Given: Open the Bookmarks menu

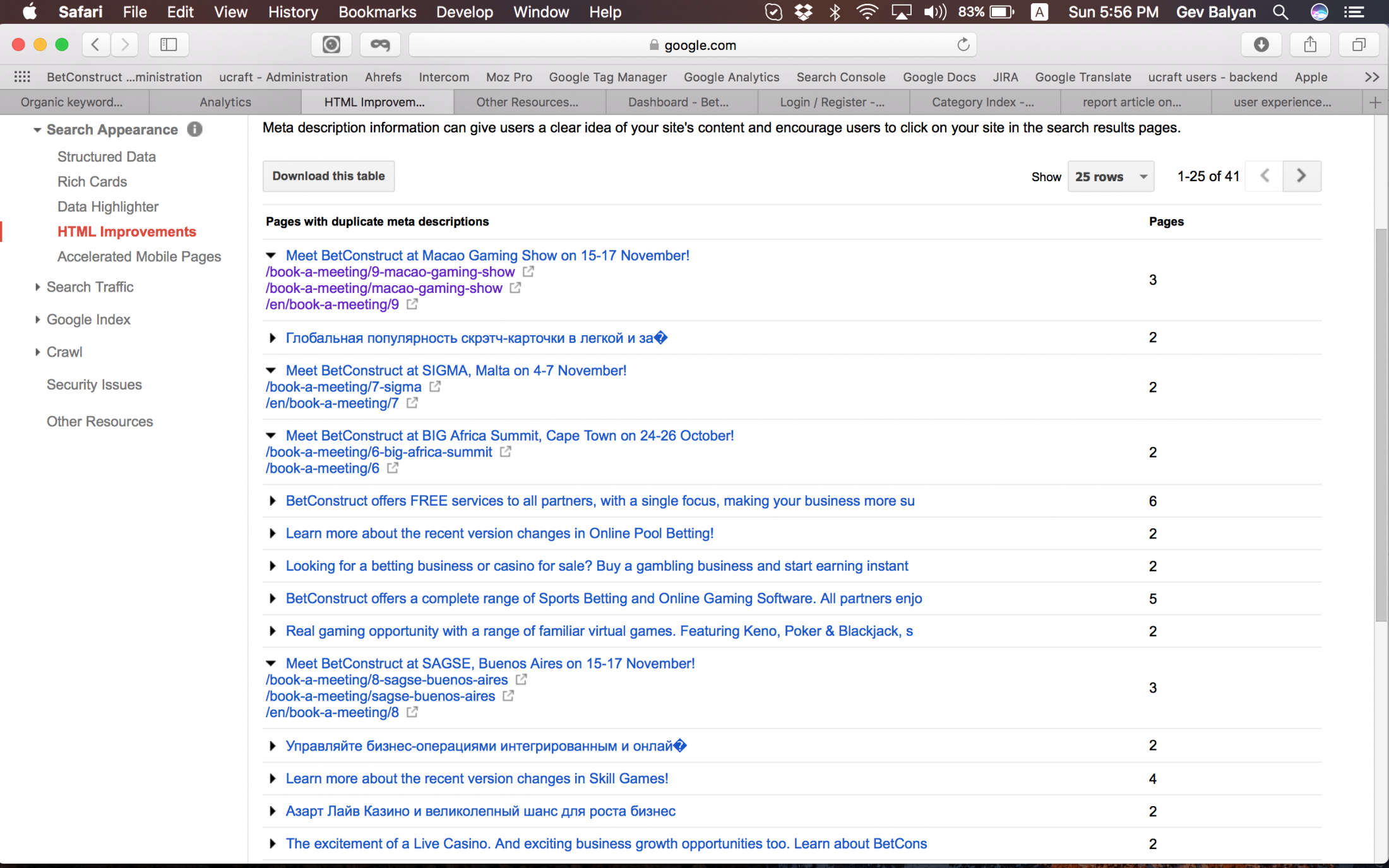Looking at the screenshot, I should [378, 12].
